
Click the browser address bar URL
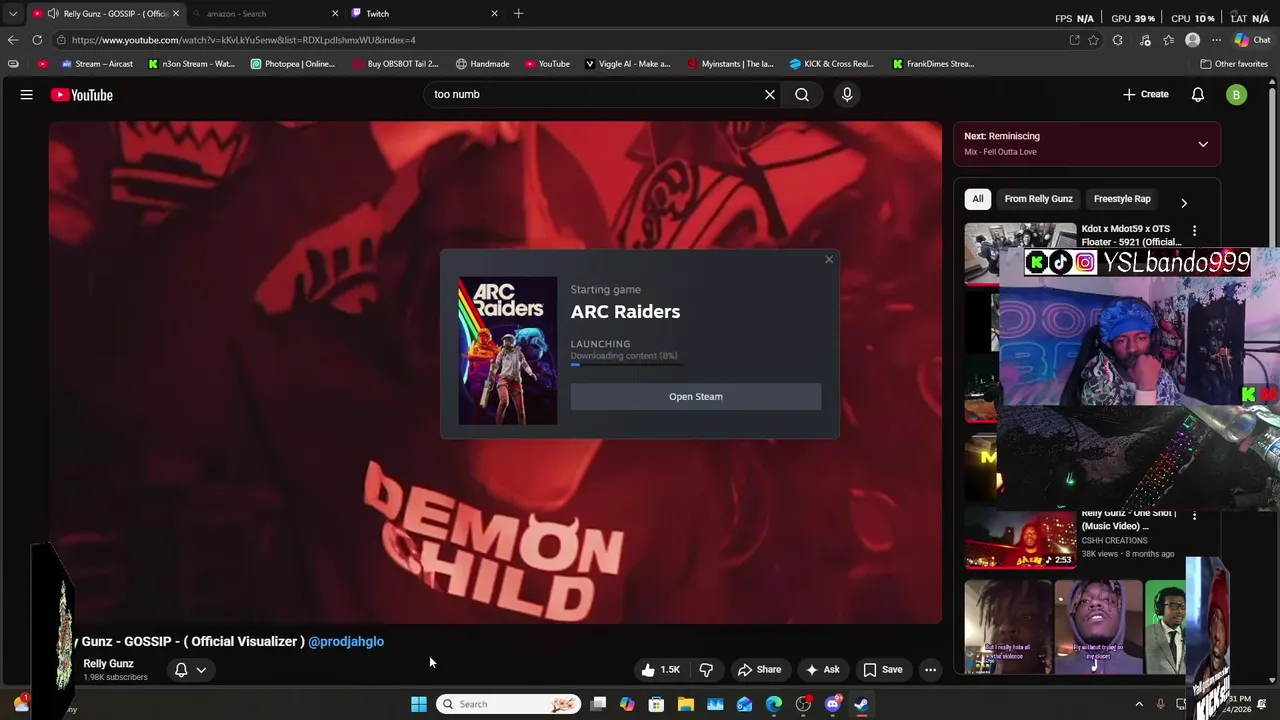click(244, 40)
